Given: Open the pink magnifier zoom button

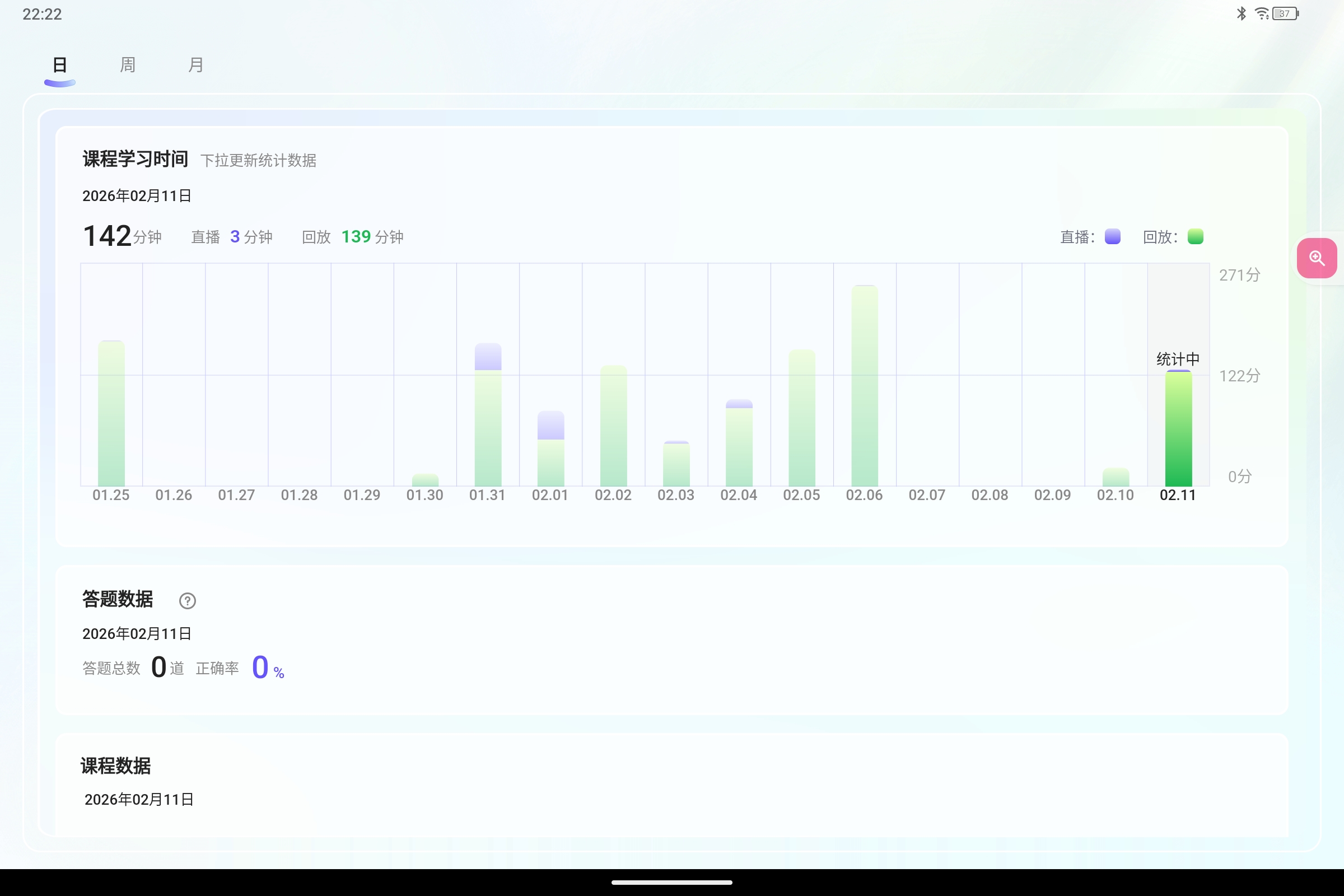Looking at the screenshot, I should (1317, 258).
